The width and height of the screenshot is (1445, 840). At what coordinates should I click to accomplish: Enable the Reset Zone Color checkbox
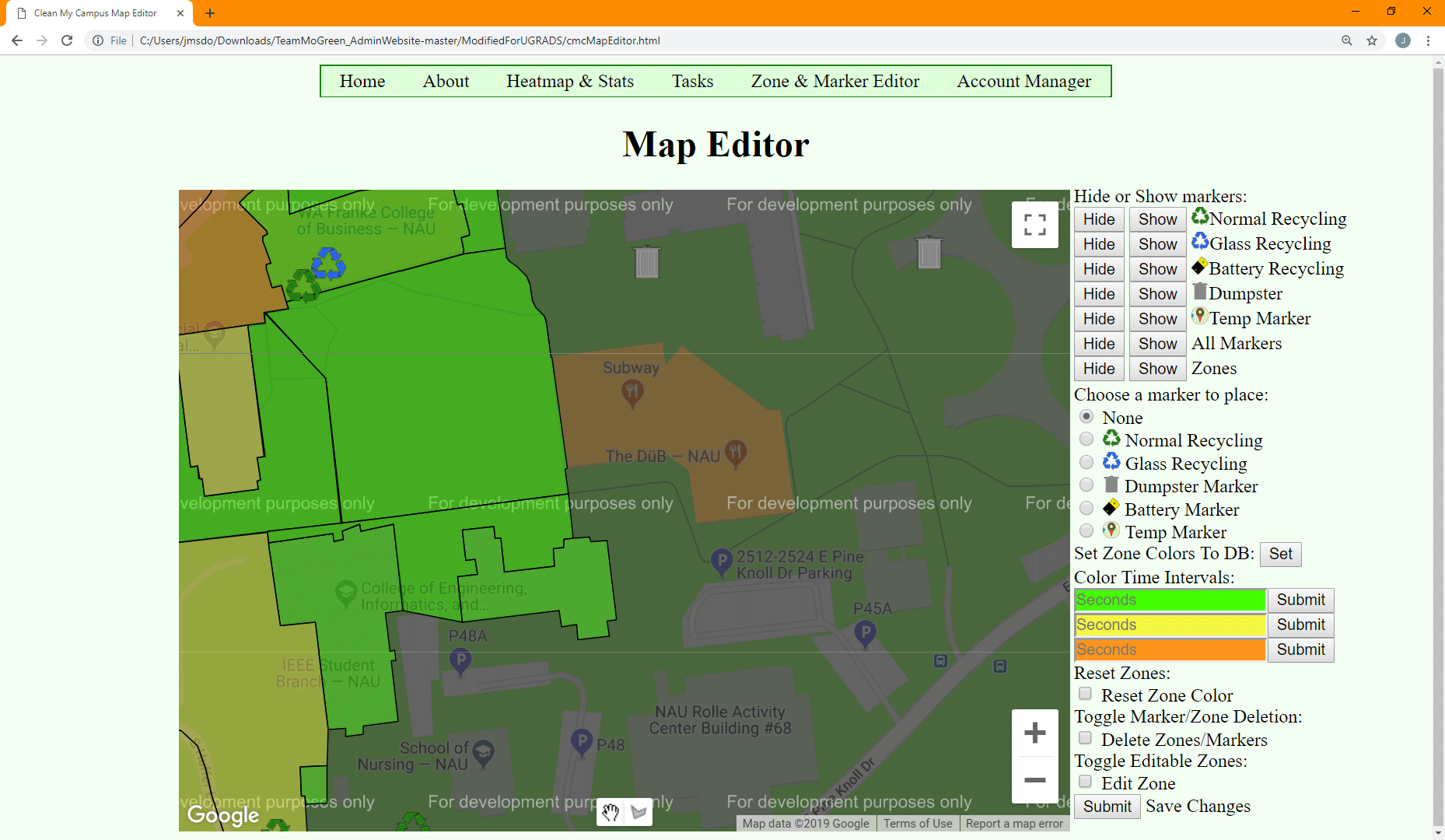pos(1086,694)
